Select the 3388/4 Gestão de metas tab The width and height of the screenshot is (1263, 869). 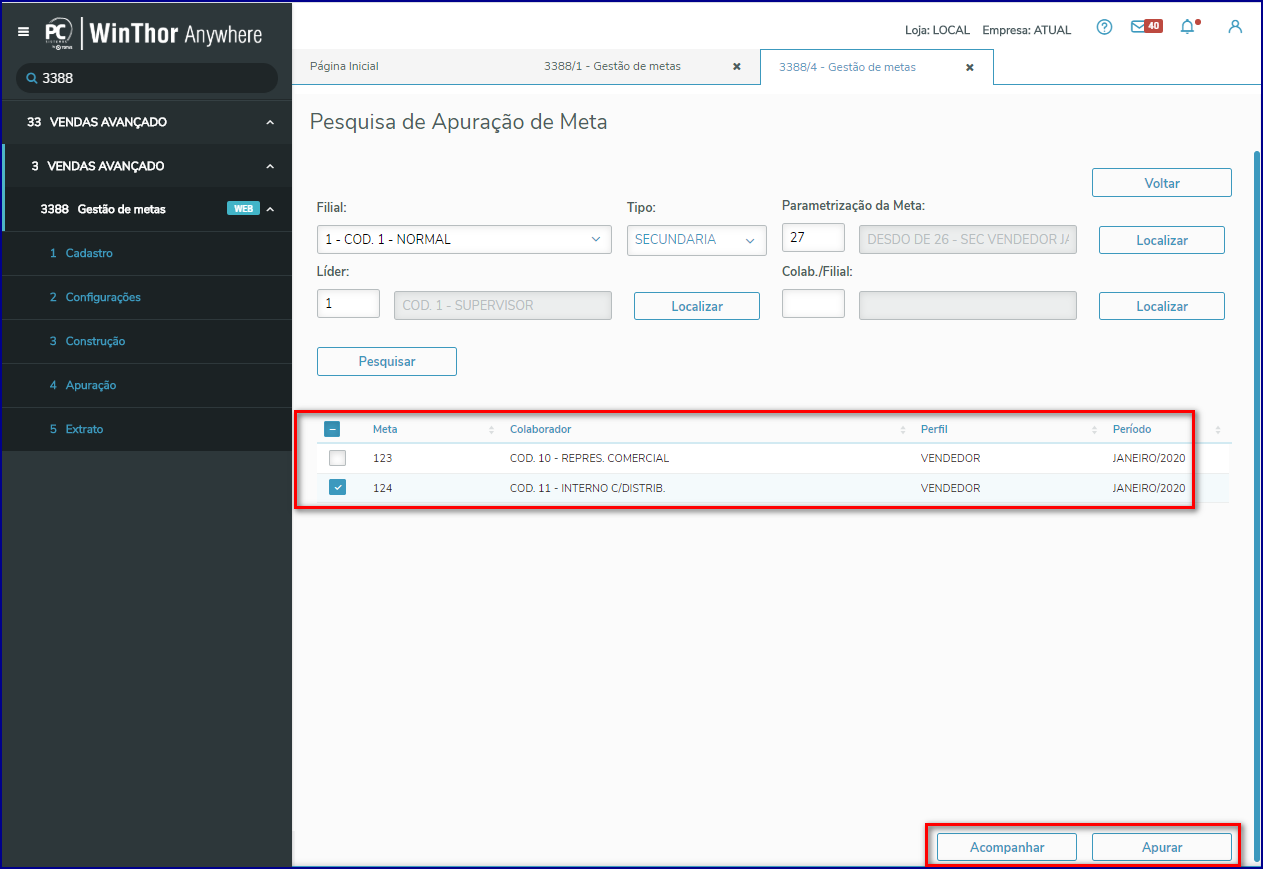(x=847, y=67)
